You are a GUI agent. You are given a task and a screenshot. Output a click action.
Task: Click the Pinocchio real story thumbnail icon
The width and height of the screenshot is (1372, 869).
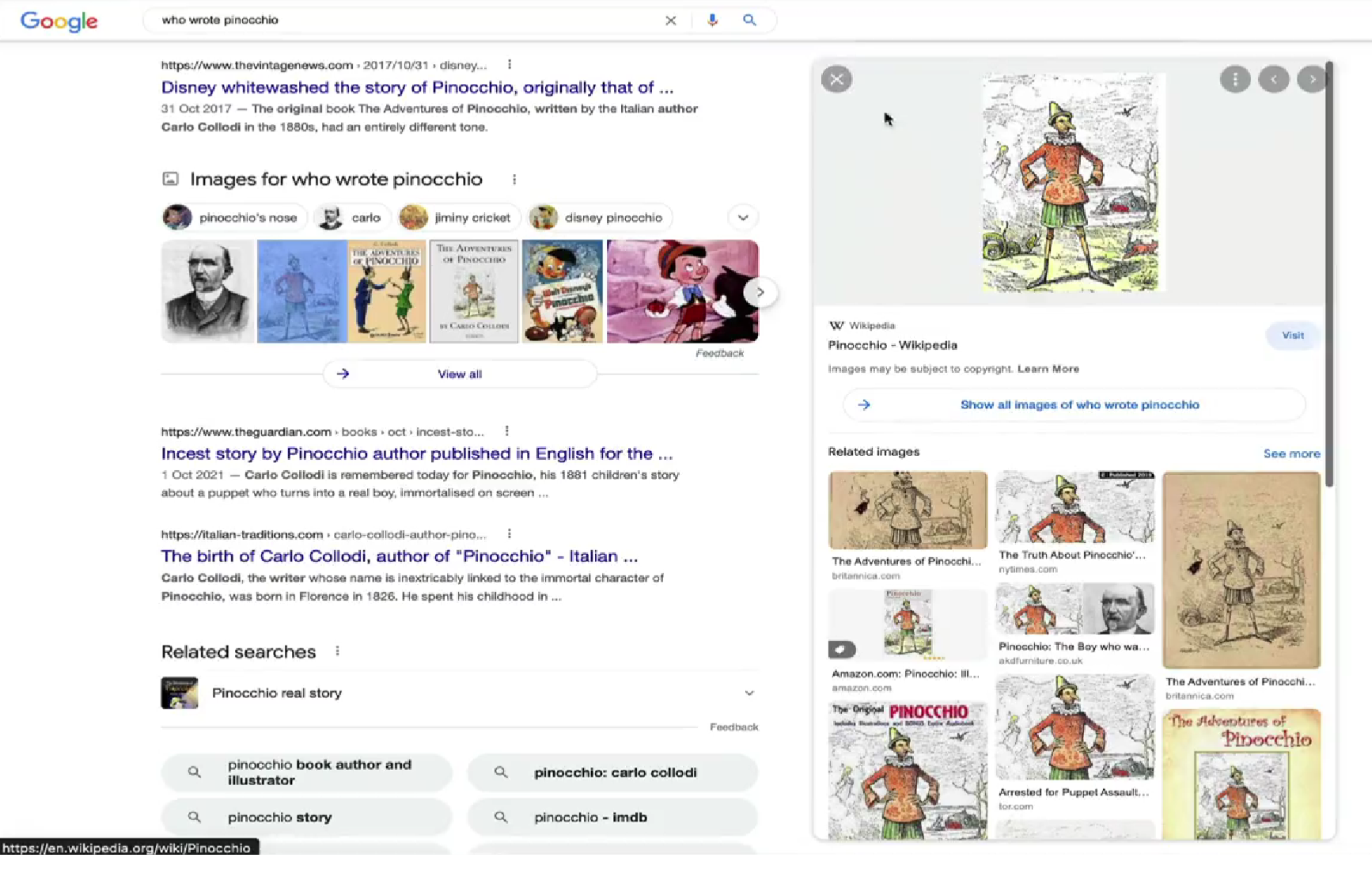point(180,693)
